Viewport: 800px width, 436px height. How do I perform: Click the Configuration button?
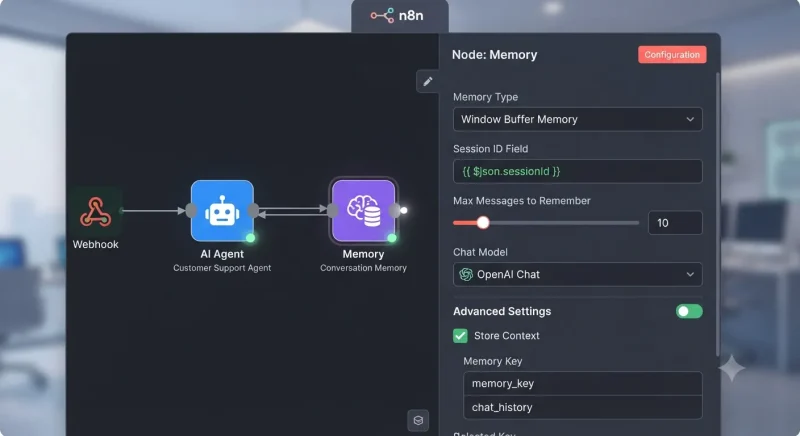point(672,55)
